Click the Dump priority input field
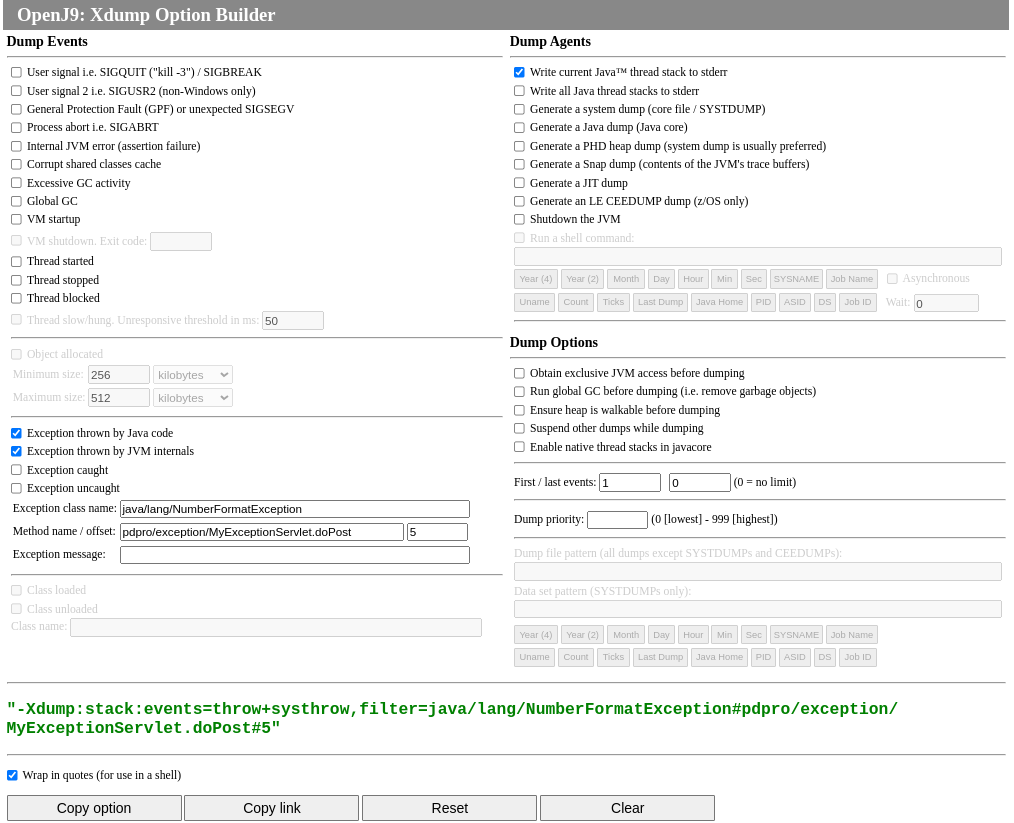The image size is (1014, 823). 617,519
